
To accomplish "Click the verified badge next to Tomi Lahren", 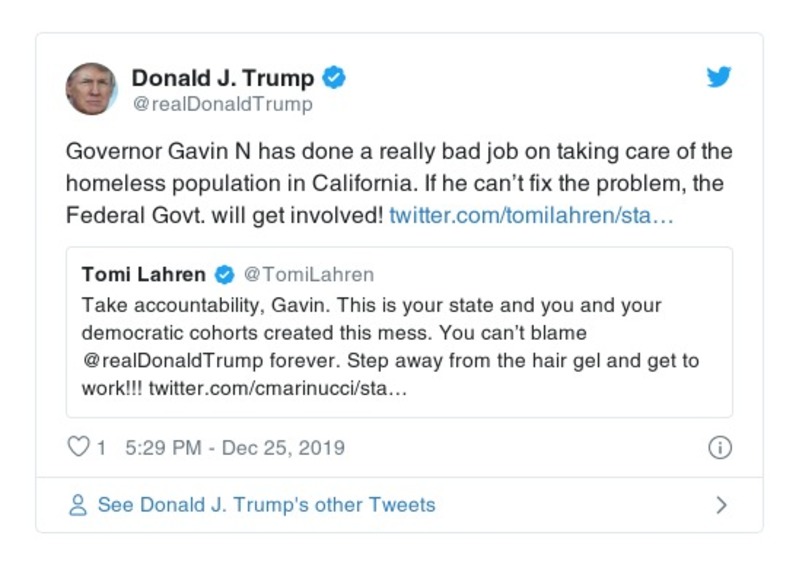I will coord(227,274).
